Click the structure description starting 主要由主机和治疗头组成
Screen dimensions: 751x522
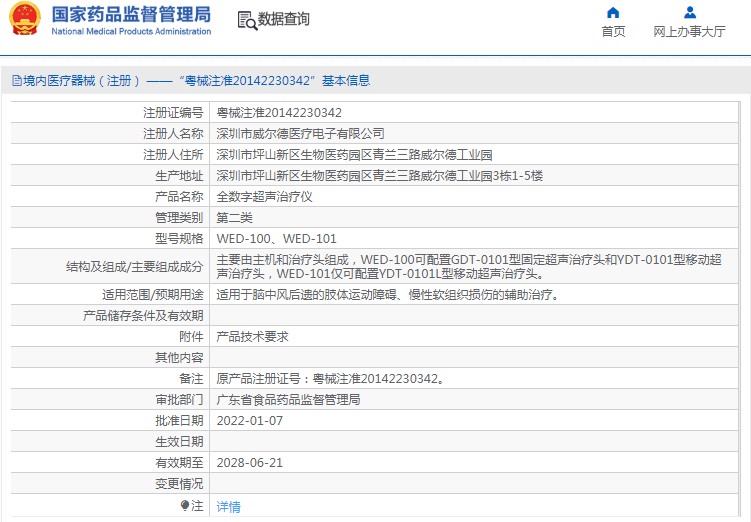point(469,267)
